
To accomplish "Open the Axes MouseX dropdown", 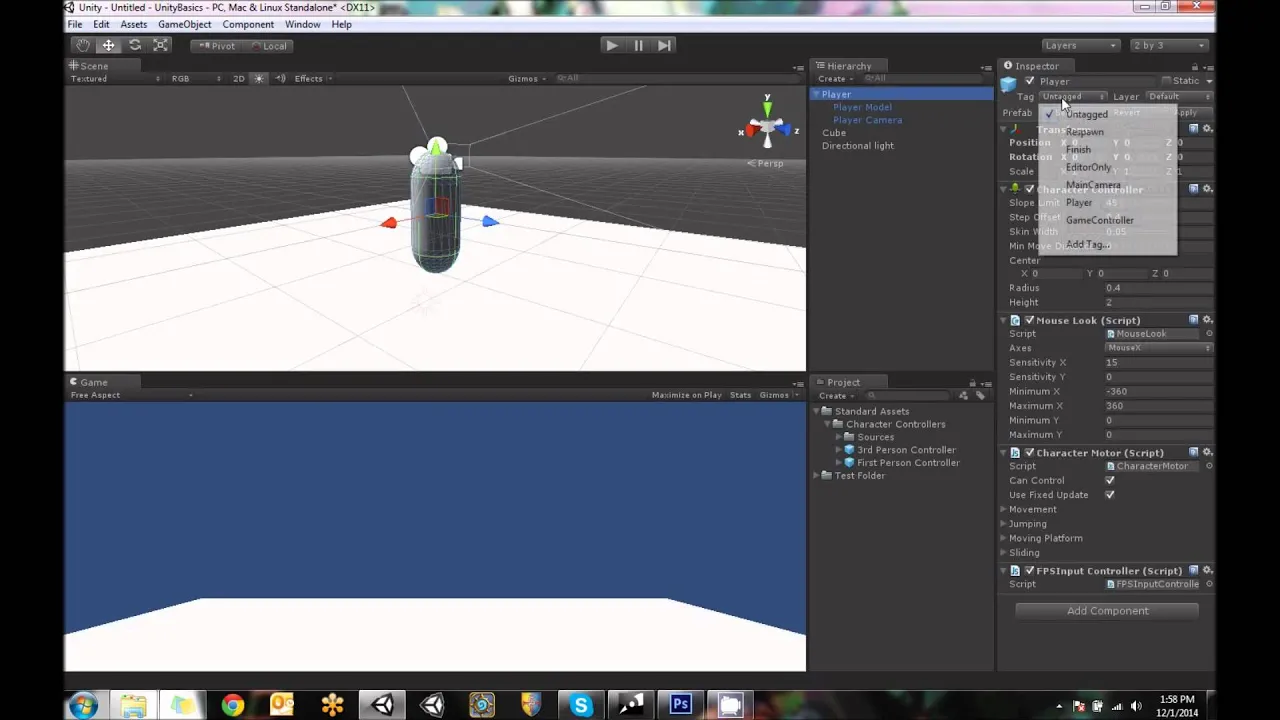I will pyautogui.click(x=1158, y=348).
